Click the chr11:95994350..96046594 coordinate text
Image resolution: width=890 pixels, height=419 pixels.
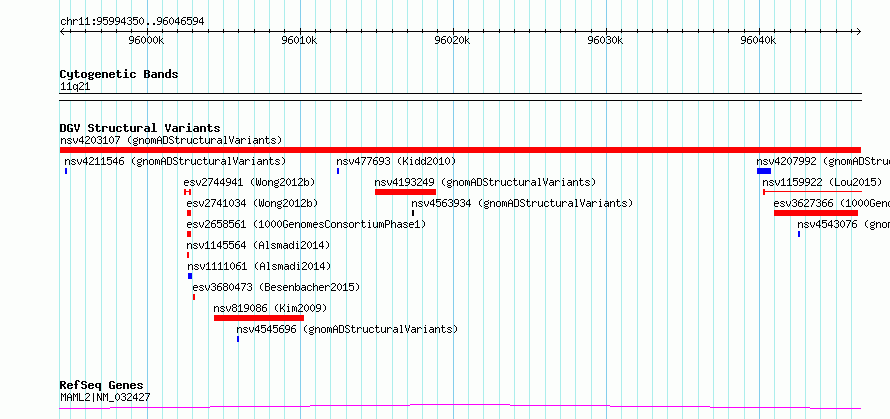[132, 22]
